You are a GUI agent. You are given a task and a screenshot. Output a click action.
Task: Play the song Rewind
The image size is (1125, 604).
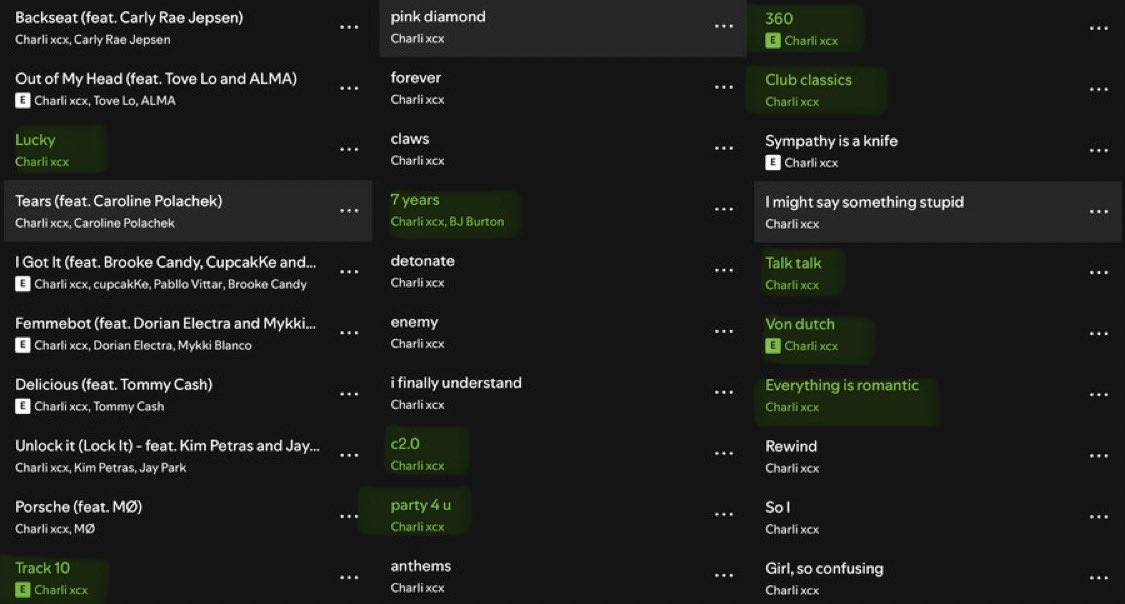[791, 446]
